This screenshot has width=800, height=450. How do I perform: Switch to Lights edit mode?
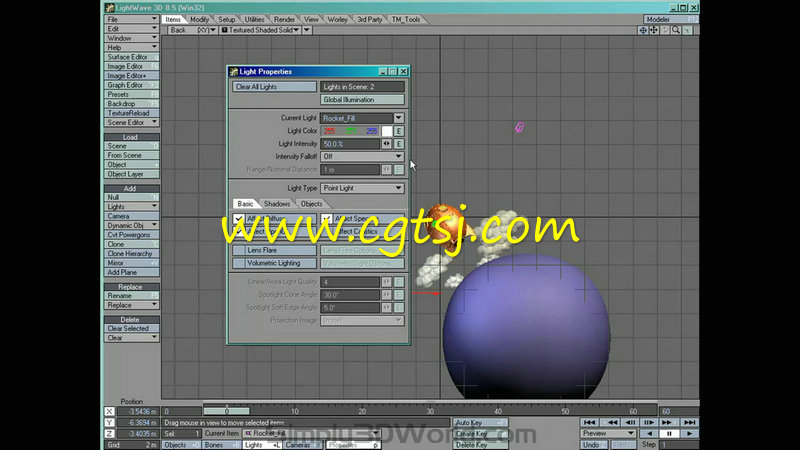(261, 445)
